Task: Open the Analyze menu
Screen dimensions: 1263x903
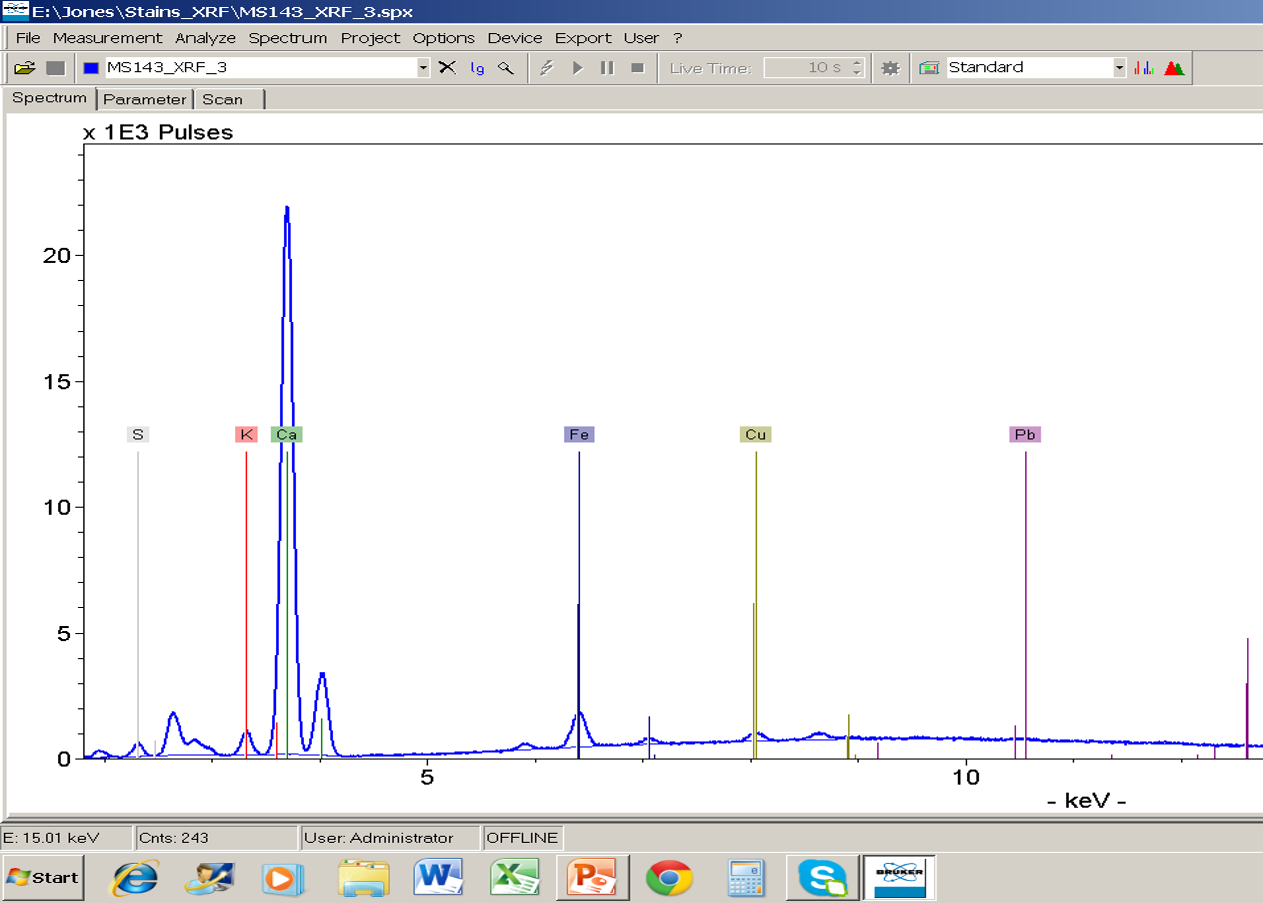Action: (x=205, y=38)
